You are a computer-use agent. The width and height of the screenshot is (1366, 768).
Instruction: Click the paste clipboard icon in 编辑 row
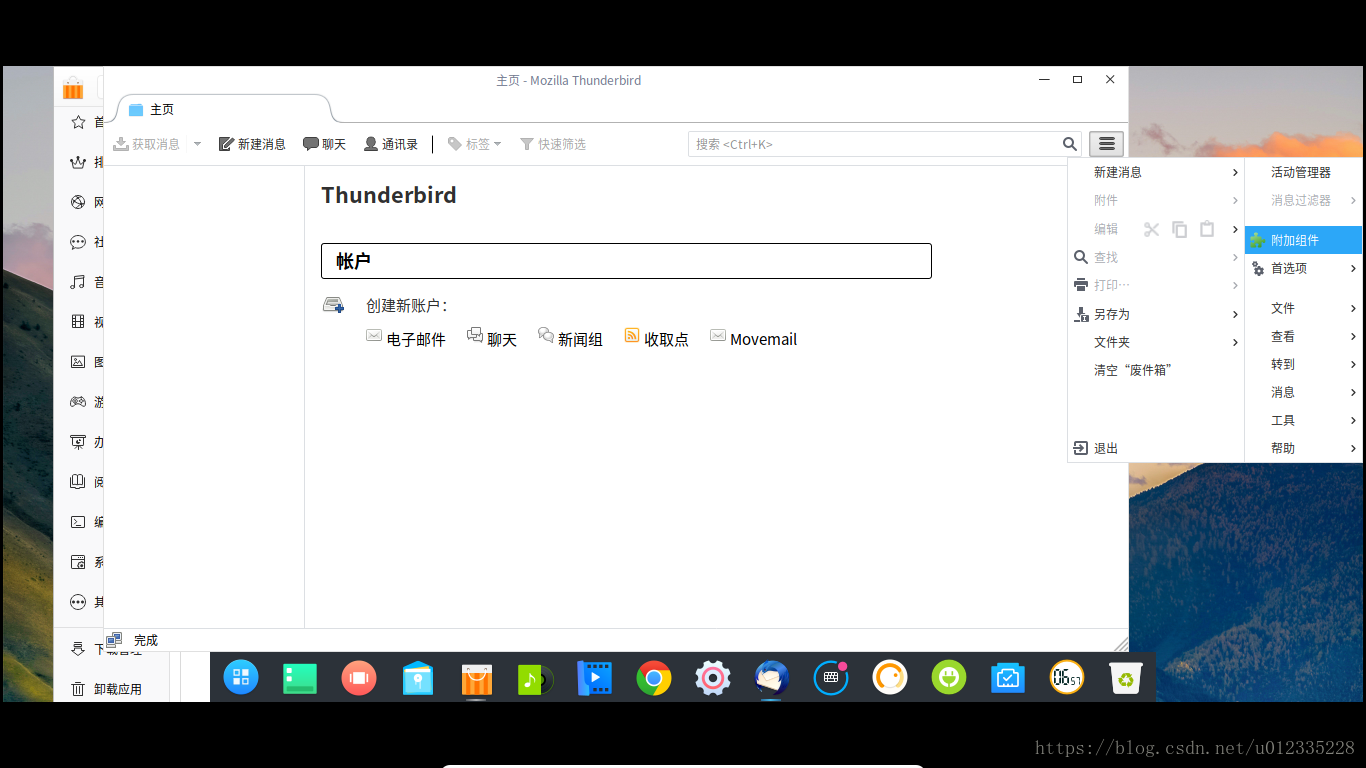(x=1207, y=229)
